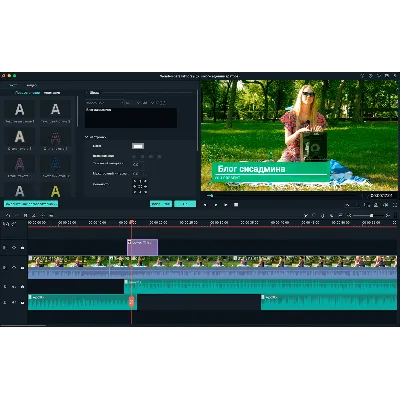Click the stop playback square button
Screen dimensions: 400x400
pos(236,205)
